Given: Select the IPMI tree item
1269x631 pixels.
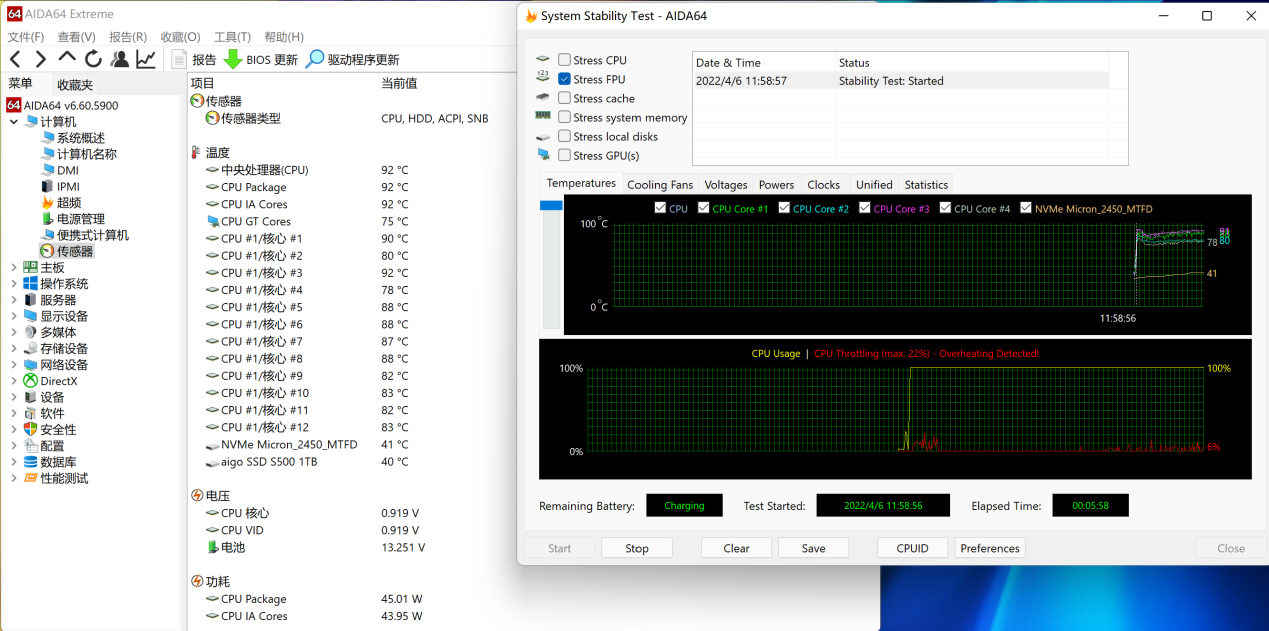Looking at the screenshot, I should tap(68, 186).
